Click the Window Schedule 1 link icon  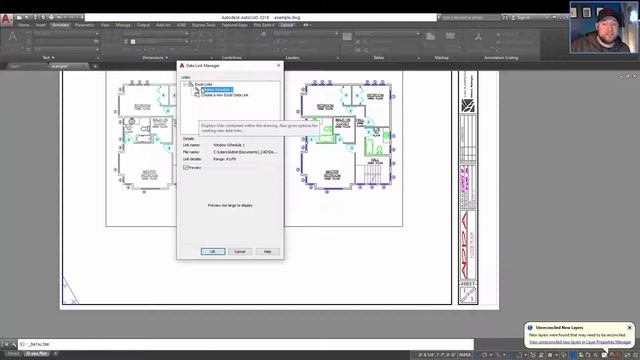click(x=197, y=89)
